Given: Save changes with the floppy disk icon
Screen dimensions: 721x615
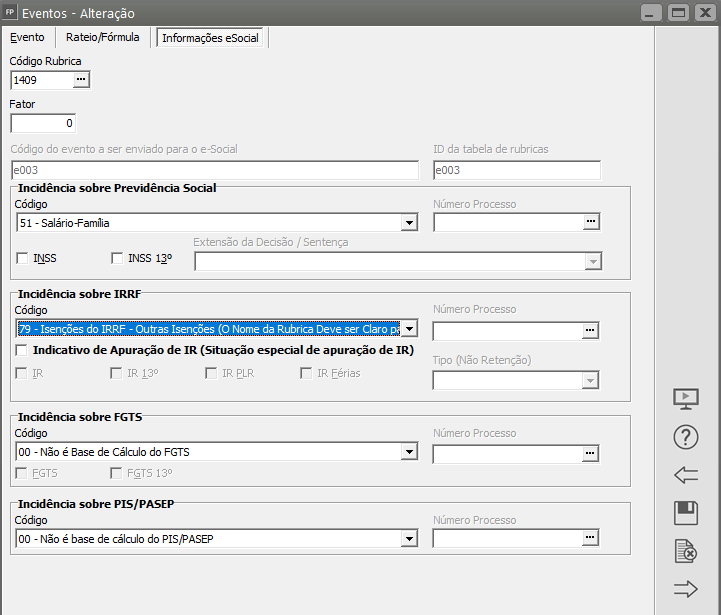Looking at the screenshot, I should click(685, 513).
